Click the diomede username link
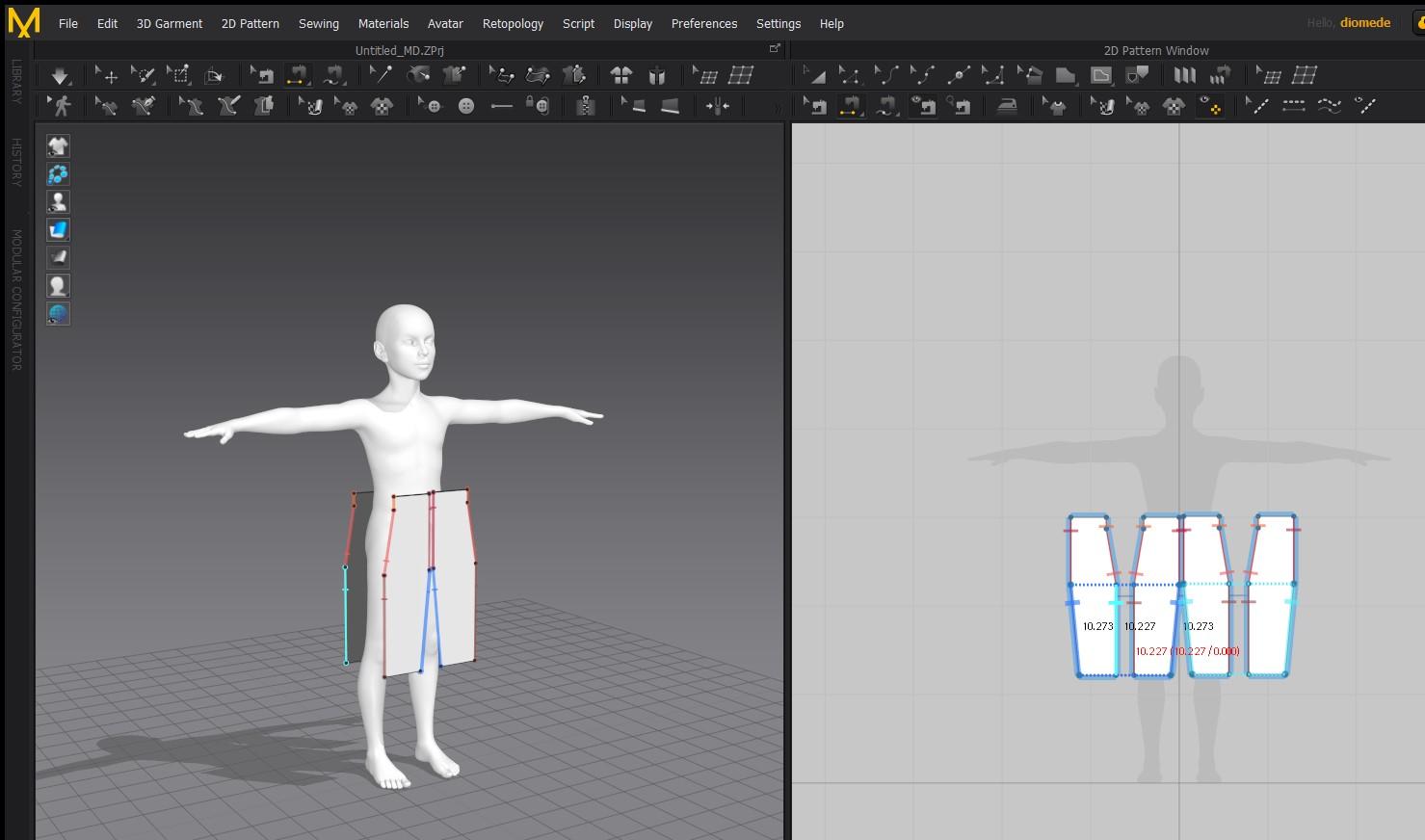1425x840 pixels. [x=1364, y=22]
